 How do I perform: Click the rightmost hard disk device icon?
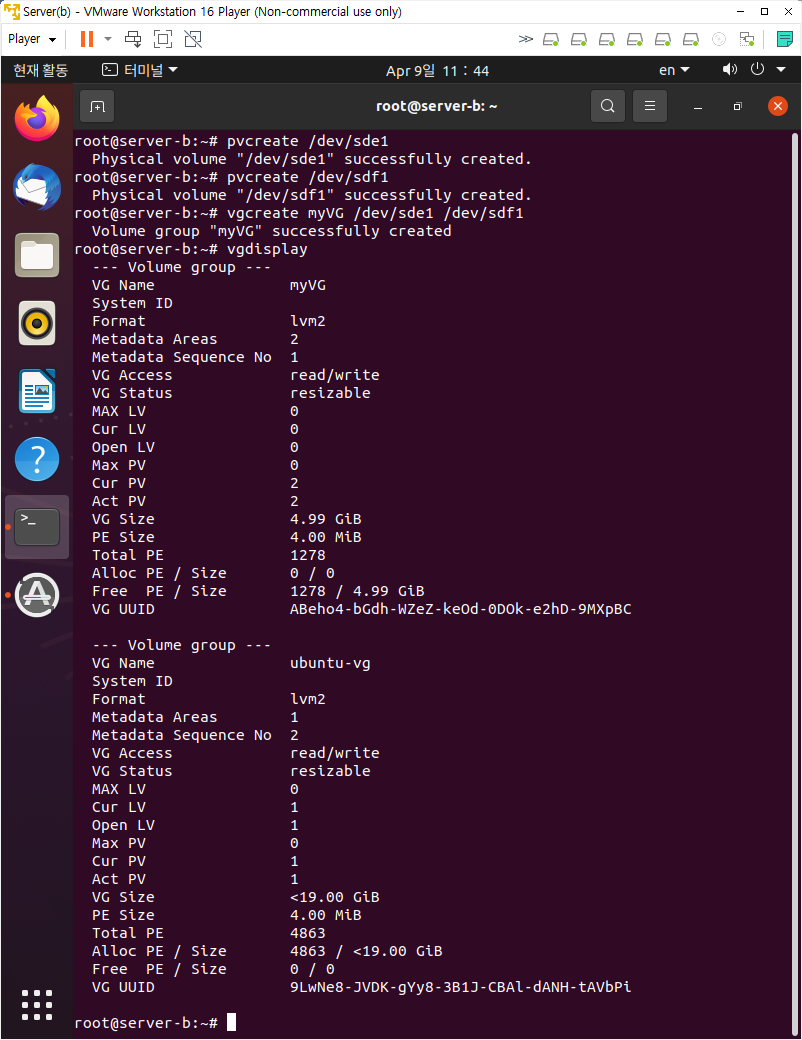pos(691,39)
